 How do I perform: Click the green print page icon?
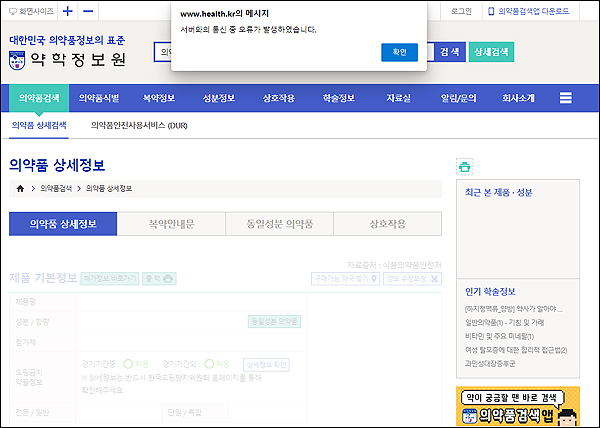coord(465,167)
